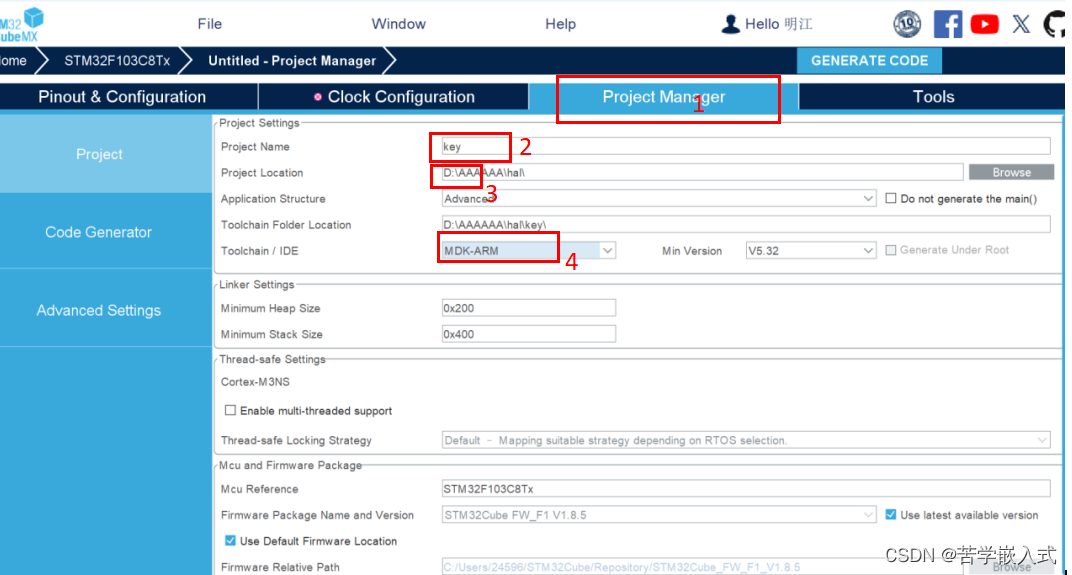Viewport: 1072px width, 575px height.
Task: Click the Minimum Heap Size field
Action: pyautogui.click(x=528, y=308)
